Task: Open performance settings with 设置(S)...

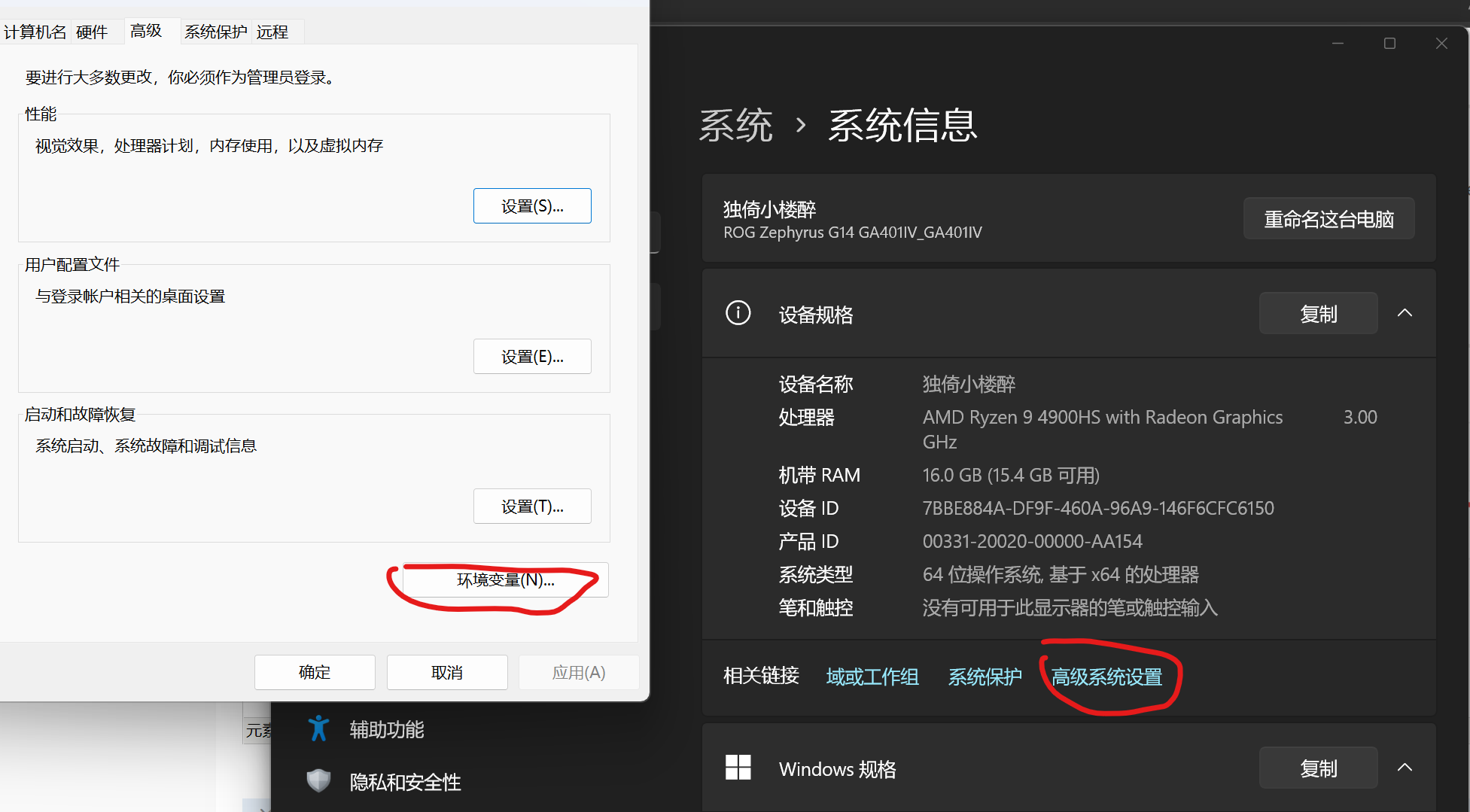Action: click(532, 205)
